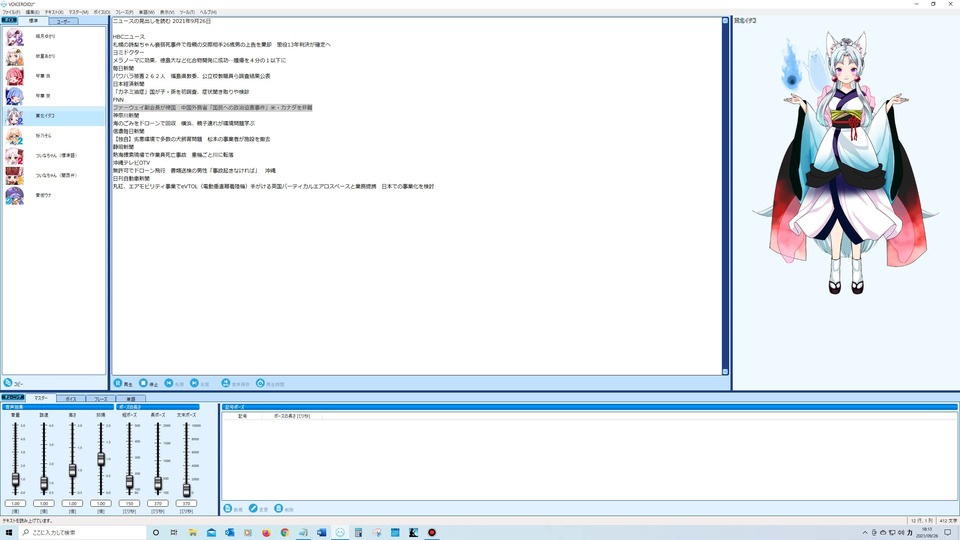Select the 結月ゆかり voice
Screen dimensions: 960x540
(x=54, y=37)
